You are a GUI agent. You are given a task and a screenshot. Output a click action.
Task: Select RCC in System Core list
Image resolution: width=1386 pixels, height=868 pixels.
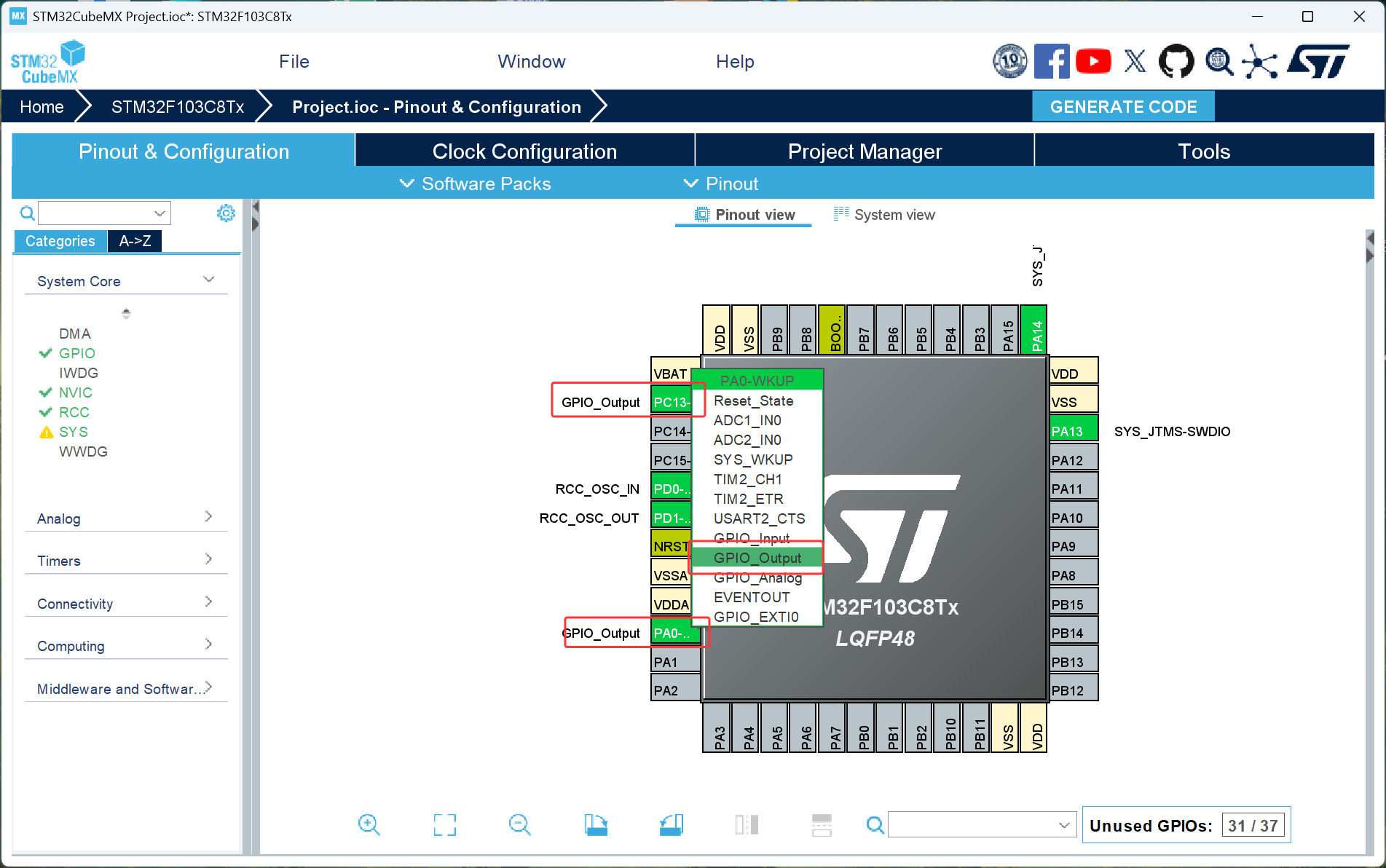(74, 412)
